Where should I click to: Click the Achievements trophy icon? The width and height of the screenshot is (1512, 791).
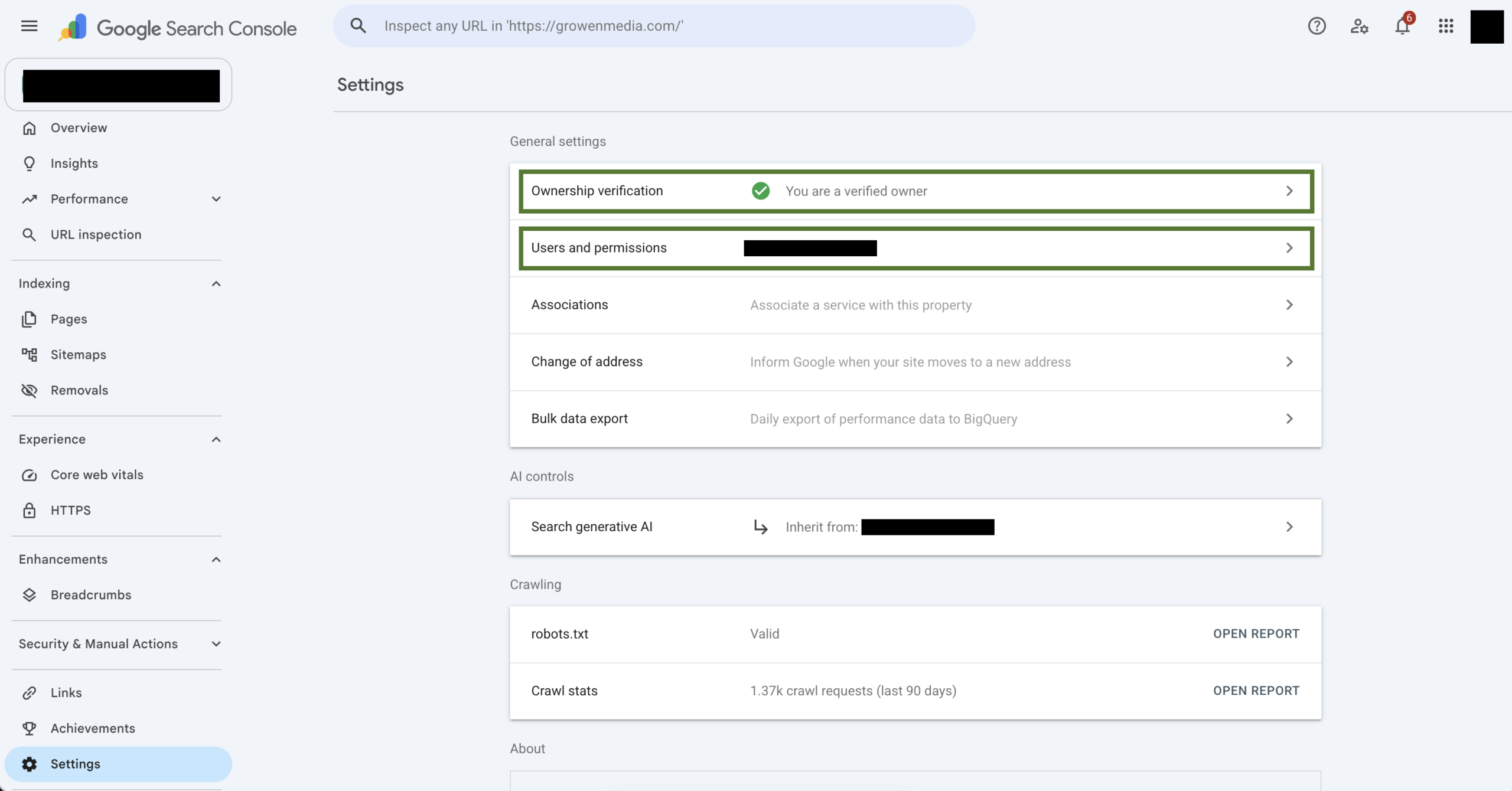pyautogui.click(x=29, y=728)
